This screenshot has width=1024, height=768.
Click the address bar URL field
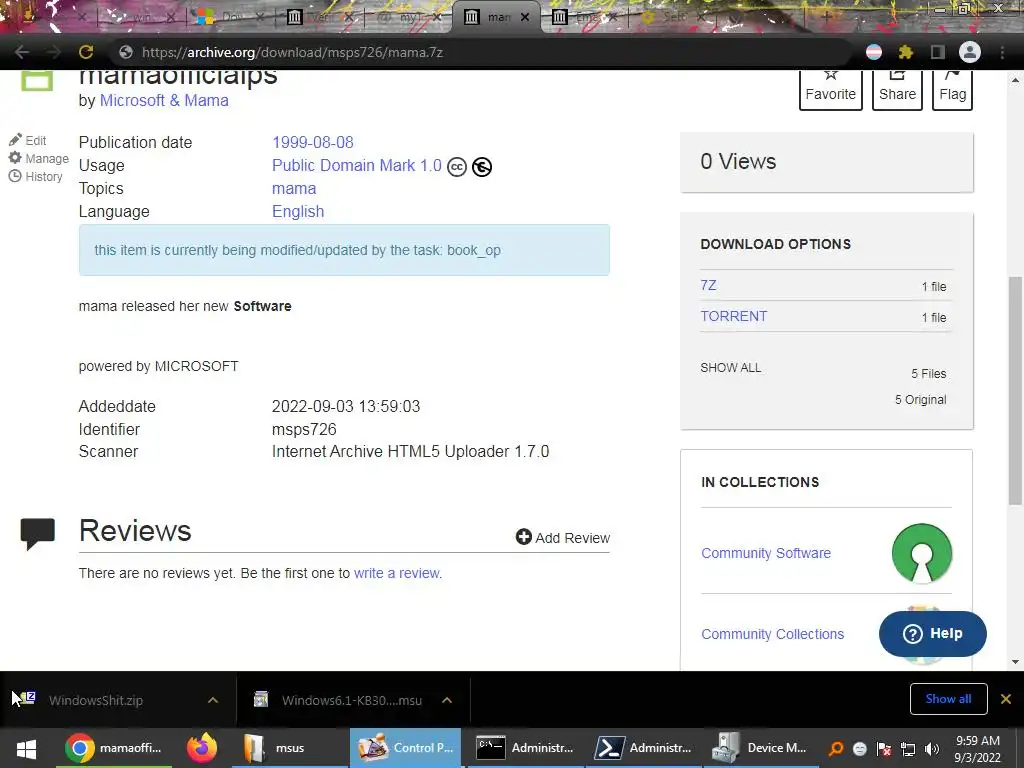(x=483, y=52)
